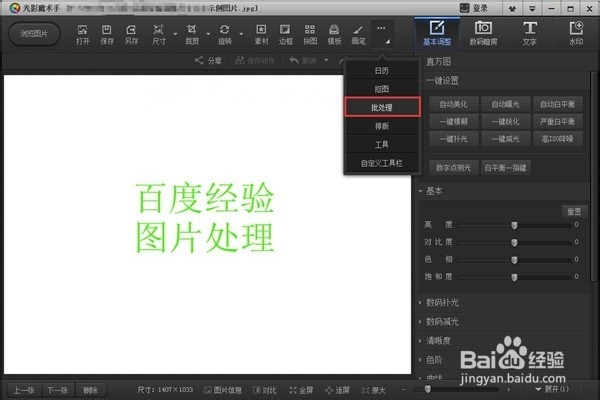Switch to the 数码暗房 tab
Viewport: 600px width, 400px height.
coord(483,34)
